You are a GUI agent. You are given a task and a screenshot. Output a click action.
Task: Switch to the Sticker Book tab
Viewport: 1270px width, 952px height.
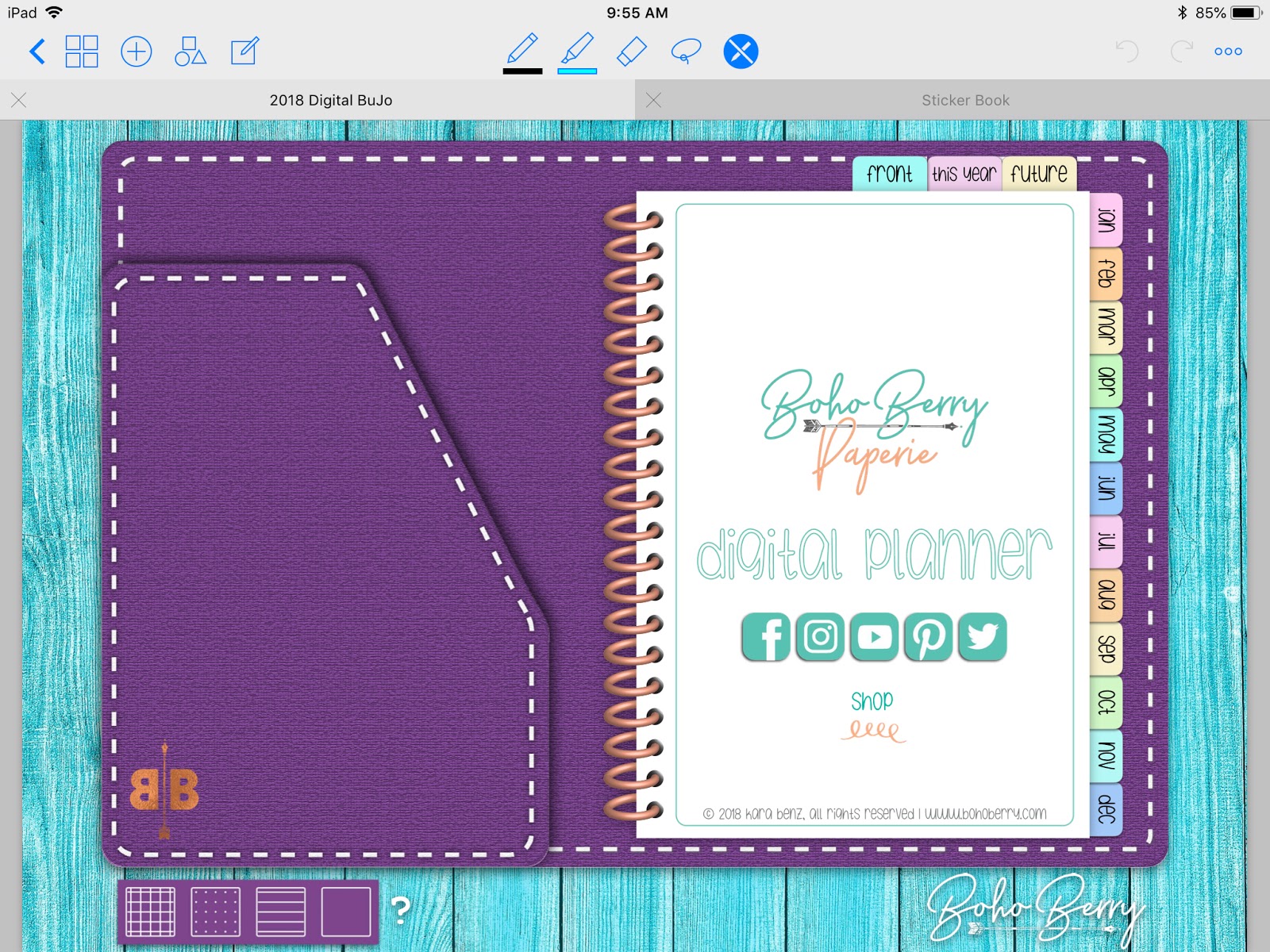[964, 100]
